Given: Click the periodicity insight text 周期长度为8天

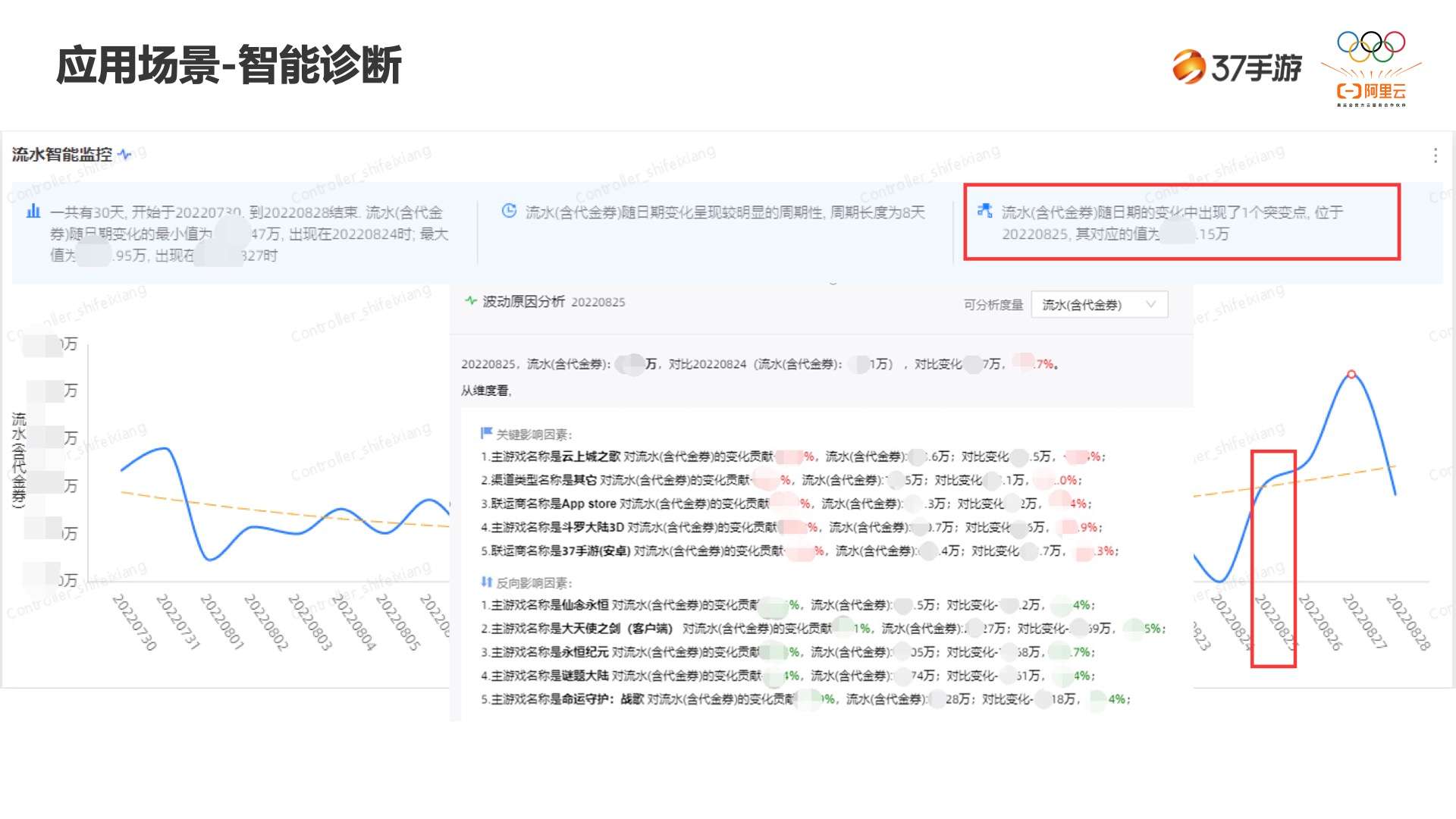Looking at the screenshot, I should click(x=877, y=212).
